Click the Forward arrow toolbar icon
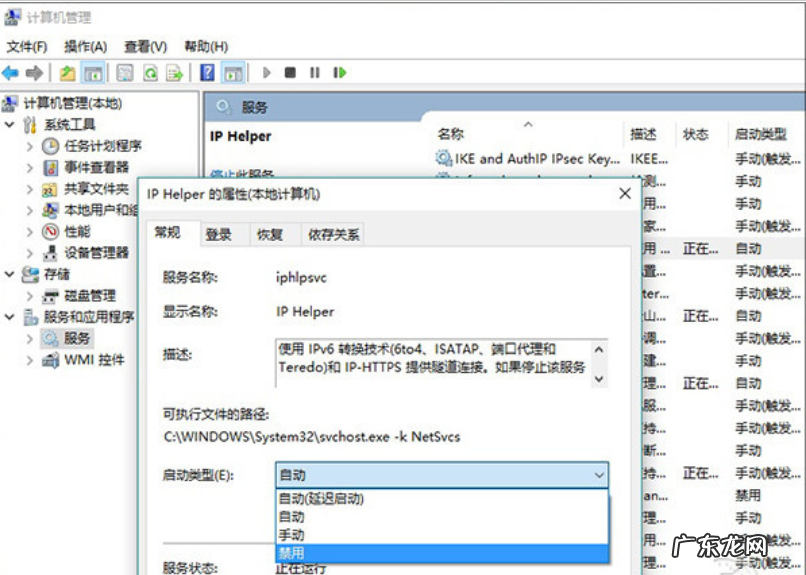 34,73
